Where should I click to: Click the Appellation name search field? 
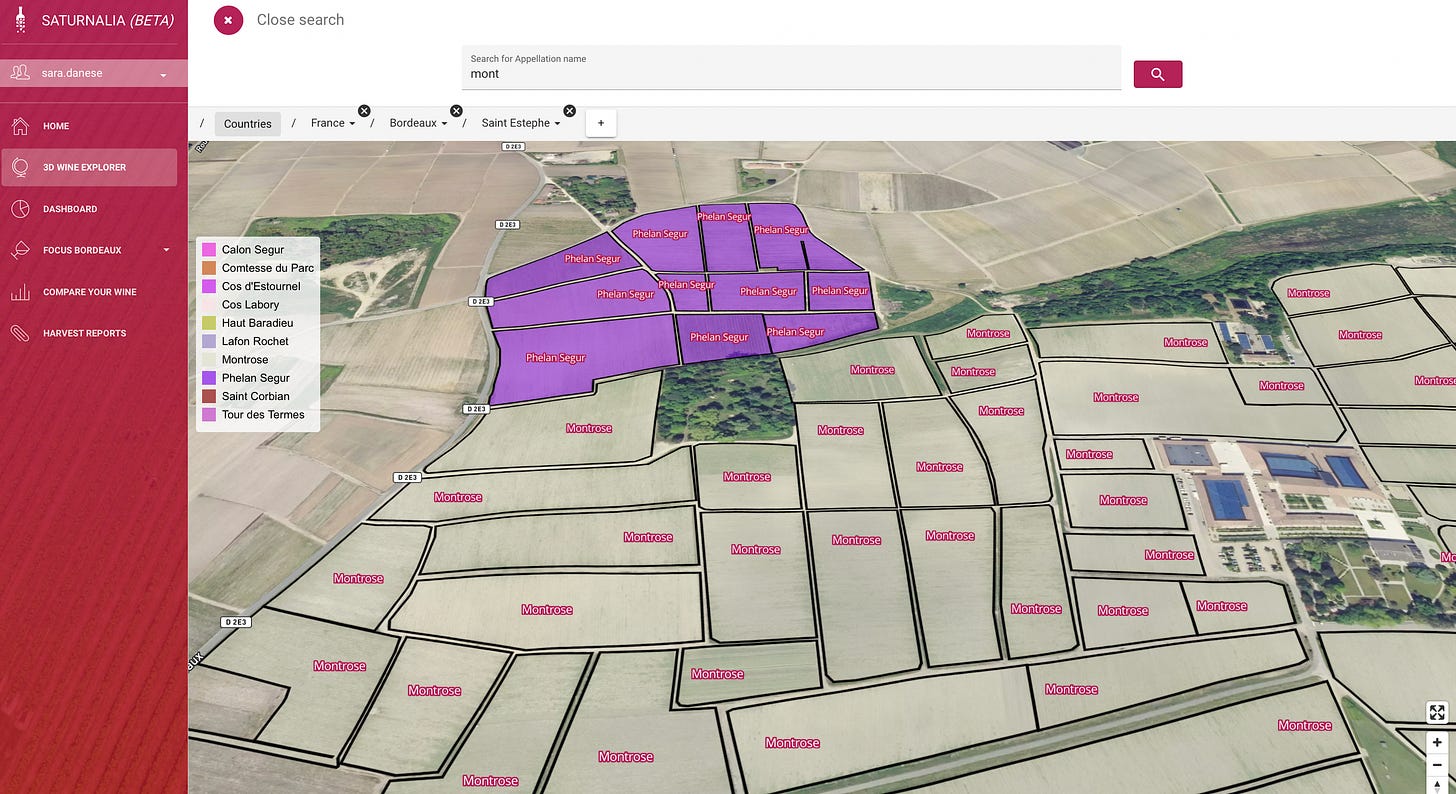[791, 67]
